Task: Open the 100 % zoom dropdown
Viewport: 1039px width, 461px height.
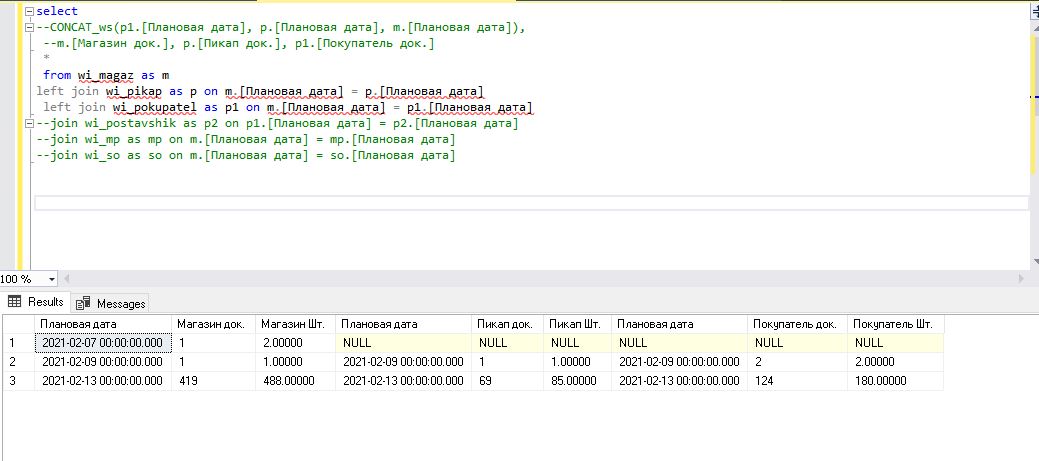Action: 53,279
